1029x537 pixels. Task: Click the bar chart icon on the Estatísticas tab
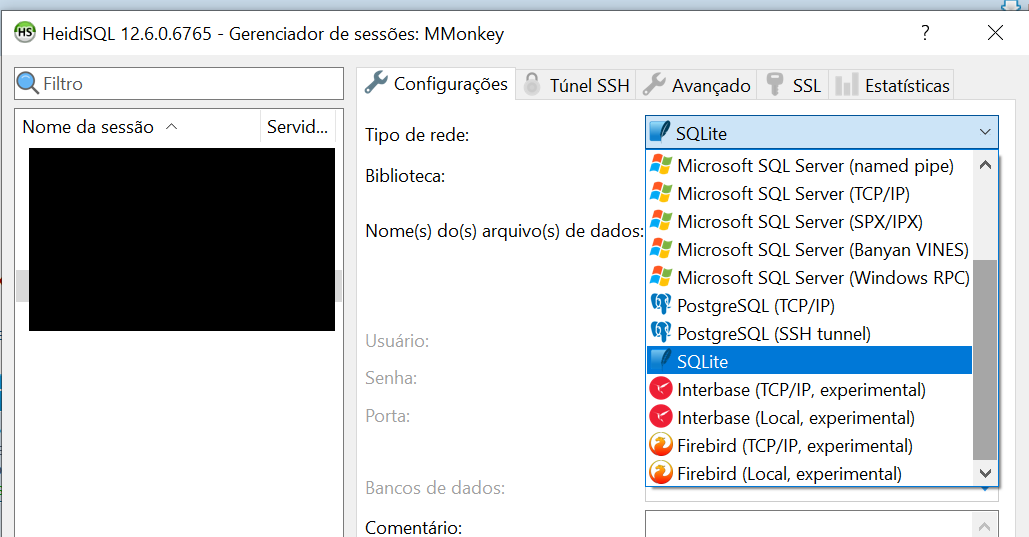pyautogui.click(x=847, y=85)
